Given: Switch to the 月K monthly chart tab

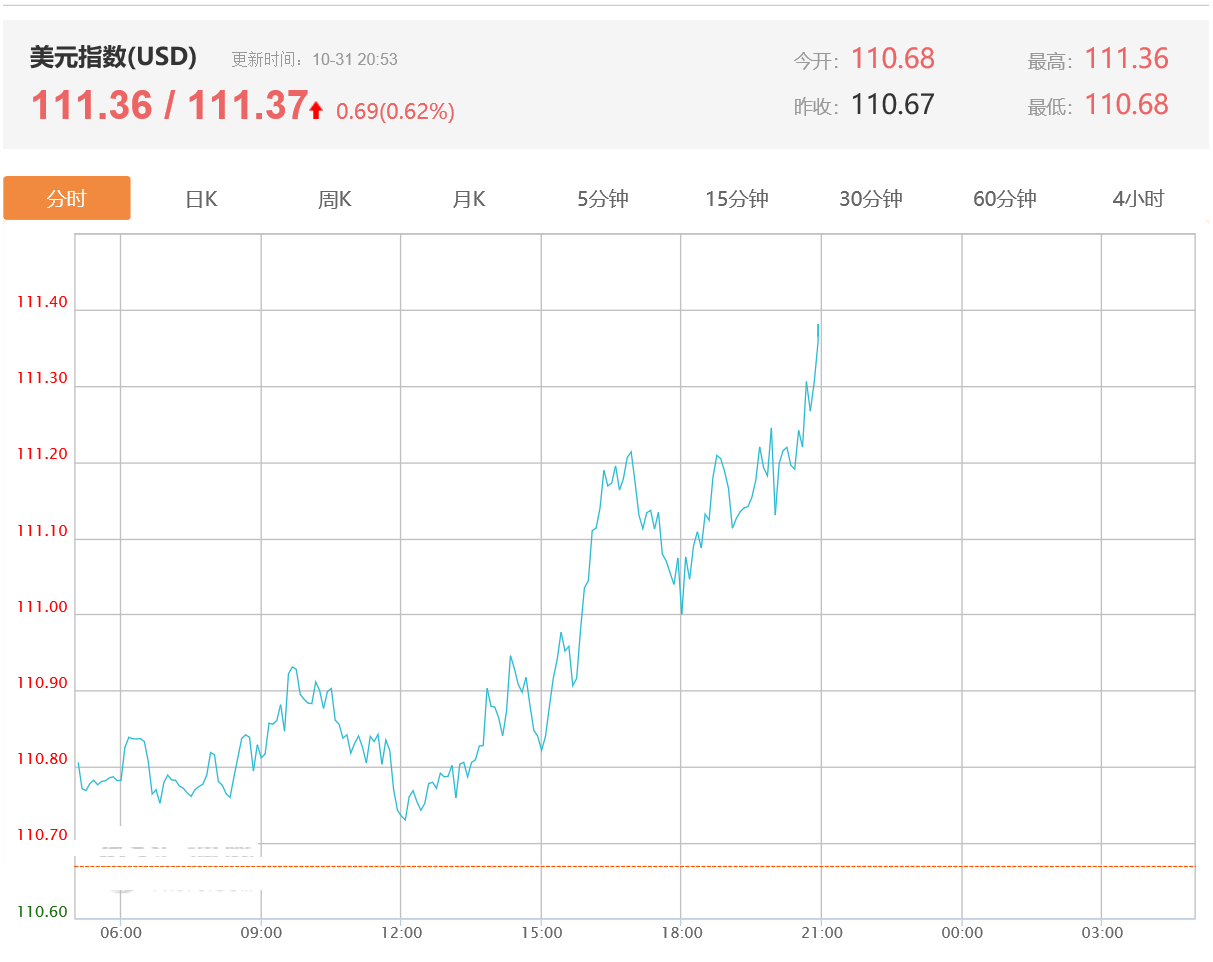Looking at the screenshot, I should coord(469,199).
